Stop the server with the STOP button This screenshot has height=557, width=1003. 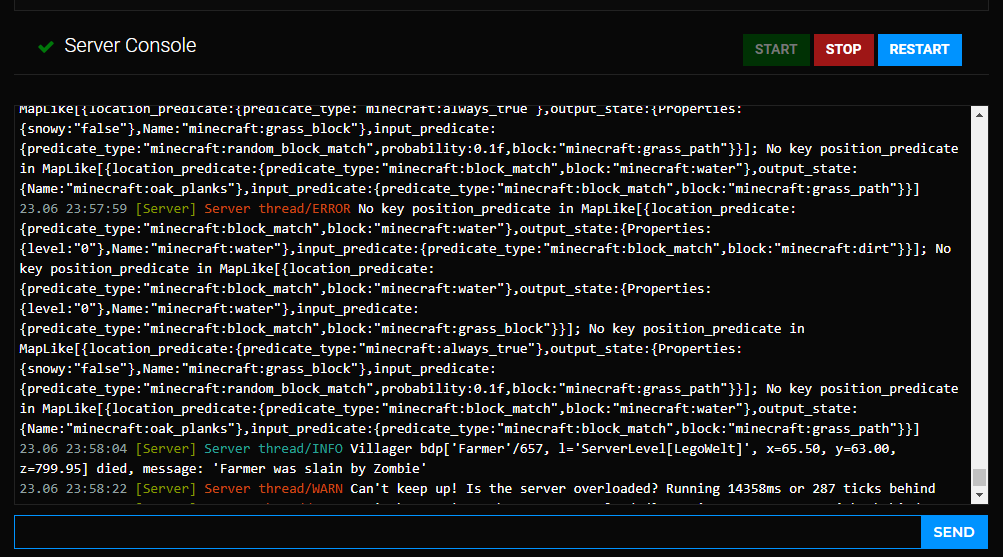[843, 49]
